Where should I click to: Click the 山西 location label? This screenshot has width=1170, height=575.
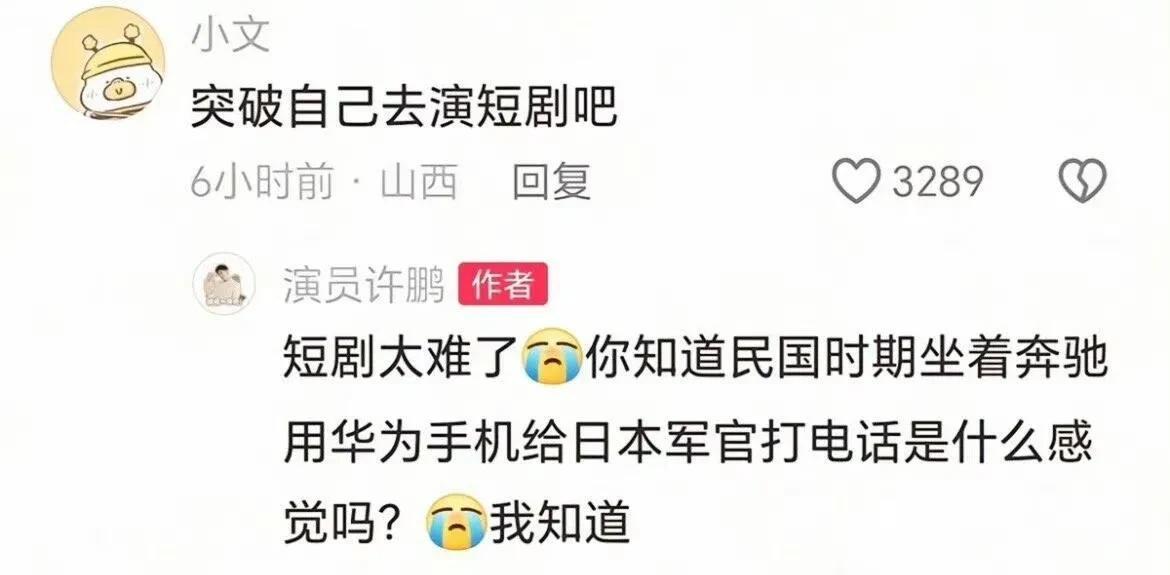click(x=419, y=181)
